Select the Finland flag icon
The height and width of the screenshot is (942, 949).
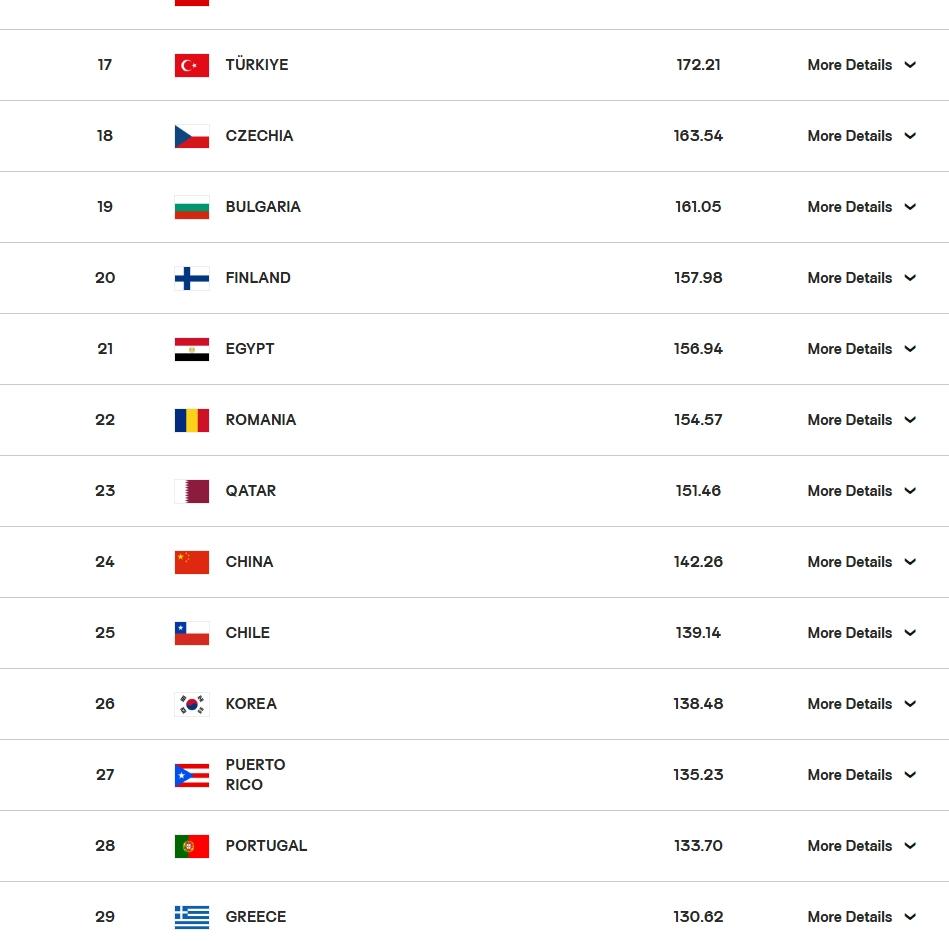tap(192, 278)
